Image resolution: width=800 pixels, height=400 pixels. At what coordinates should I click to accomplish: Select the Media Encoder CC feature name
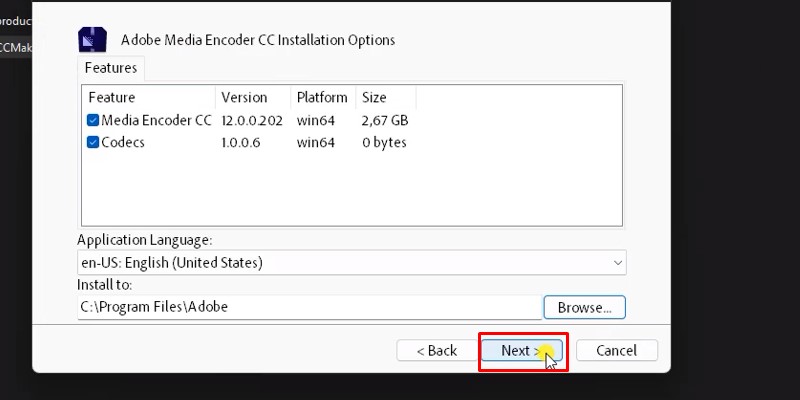click(x=156, y=121)
